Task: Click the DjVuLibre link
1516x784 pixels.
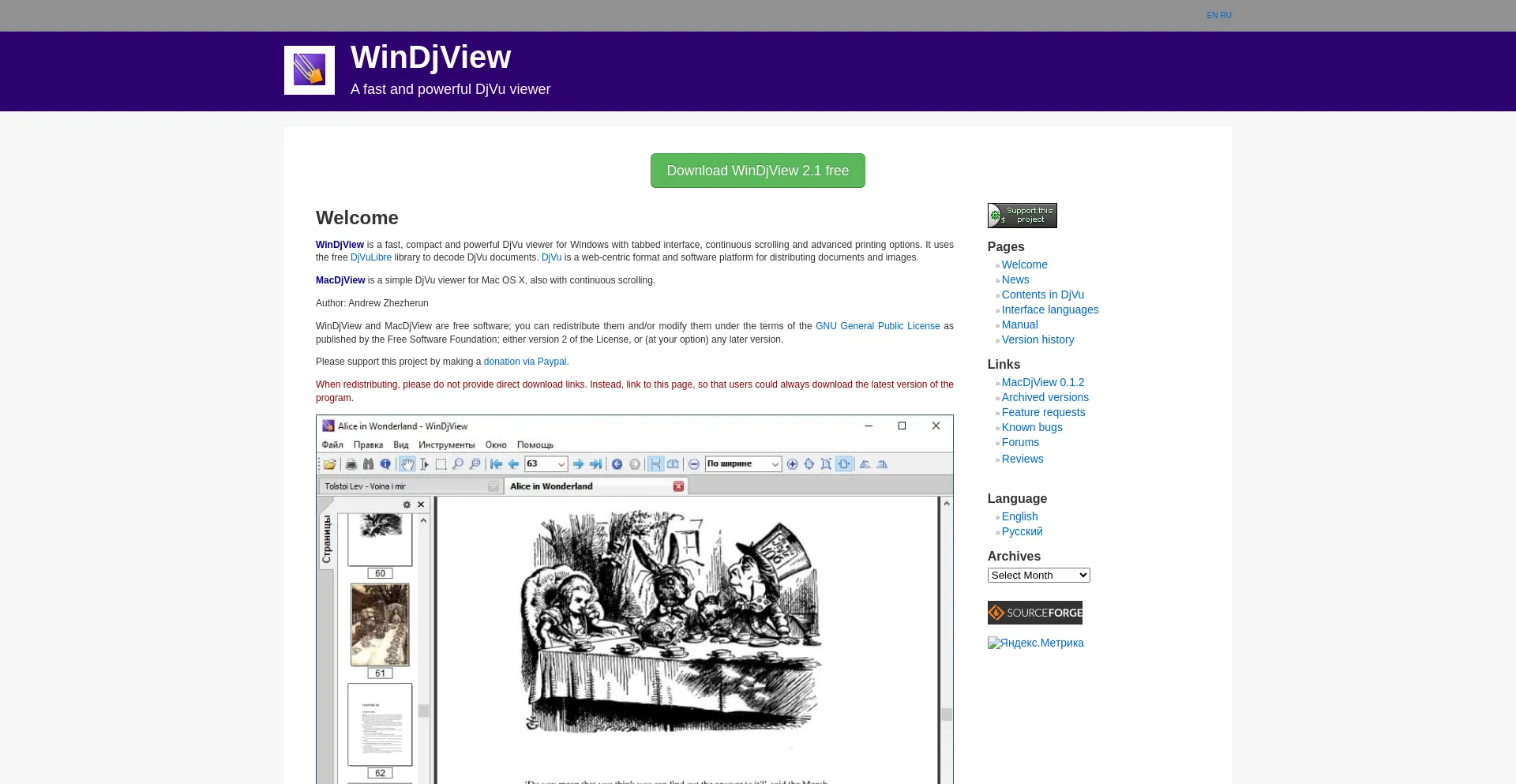Action: (x=371, y=257)
